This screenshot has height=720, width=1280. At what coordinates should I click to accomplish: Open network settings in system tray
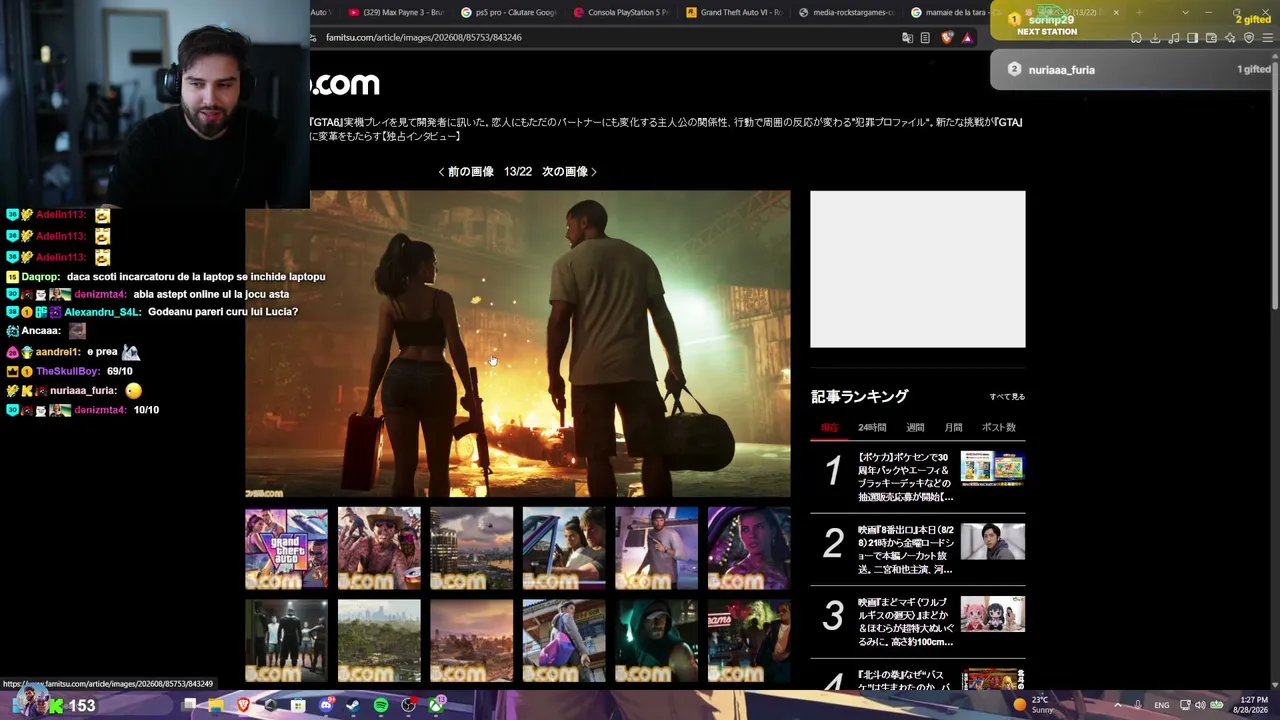click(x=1185, y=705)
